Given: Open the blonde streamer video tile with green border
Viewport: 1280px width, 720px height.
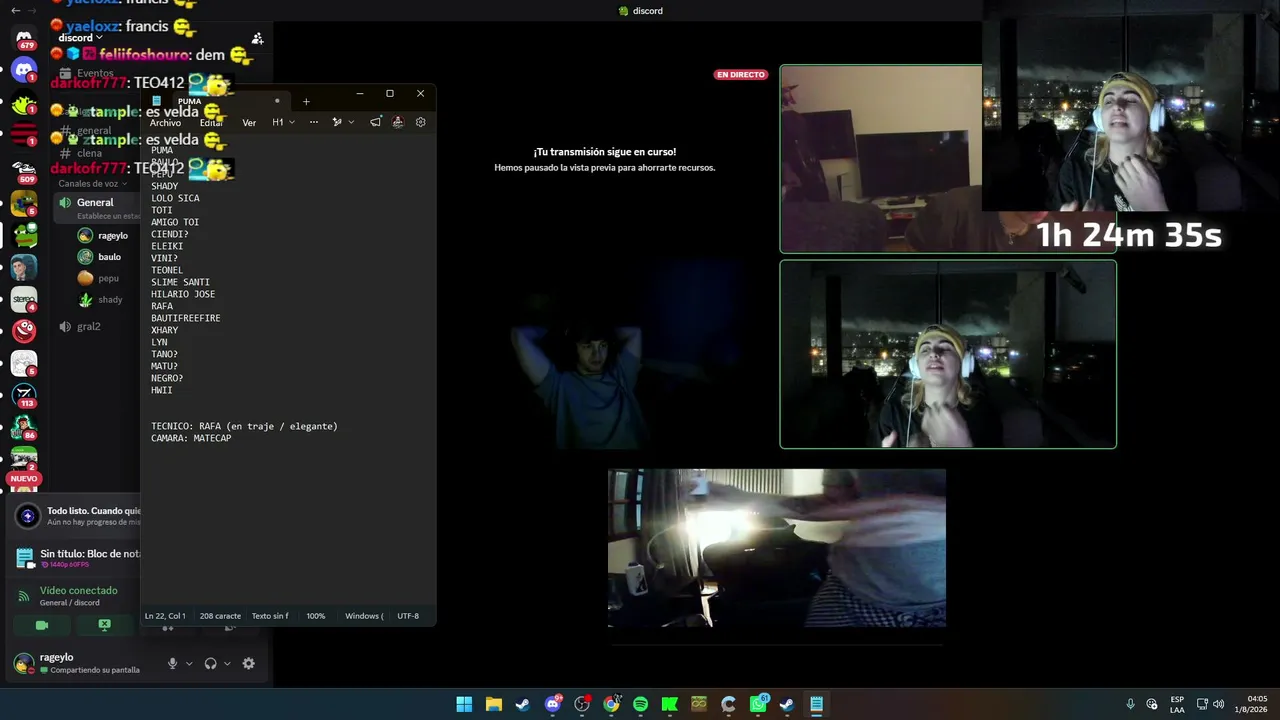Looking at the screenshot, I should point(948,355).
